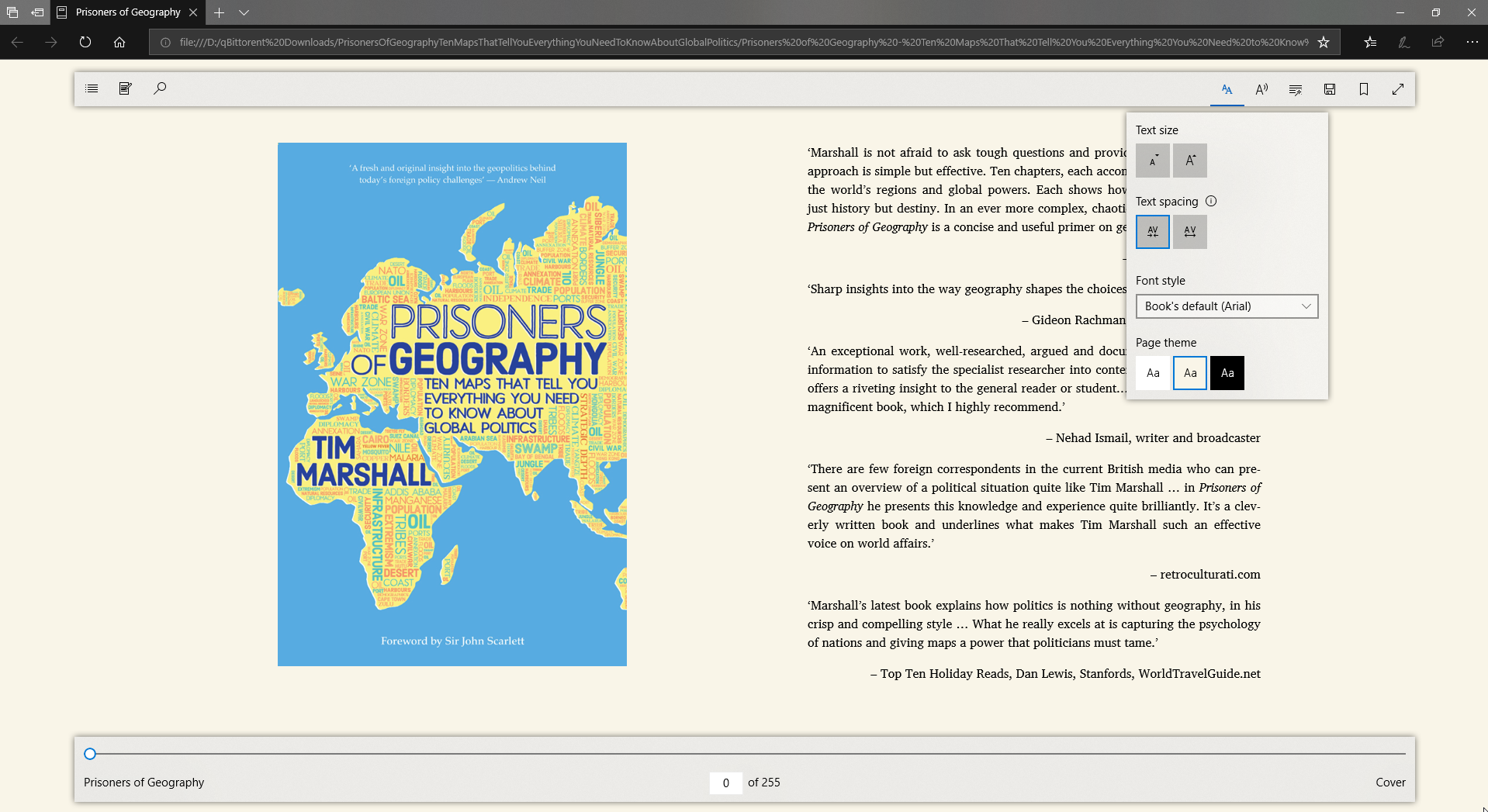Decrease text size
Image resolution: width=1488 pixels, height=812 pixels.
1153,161
